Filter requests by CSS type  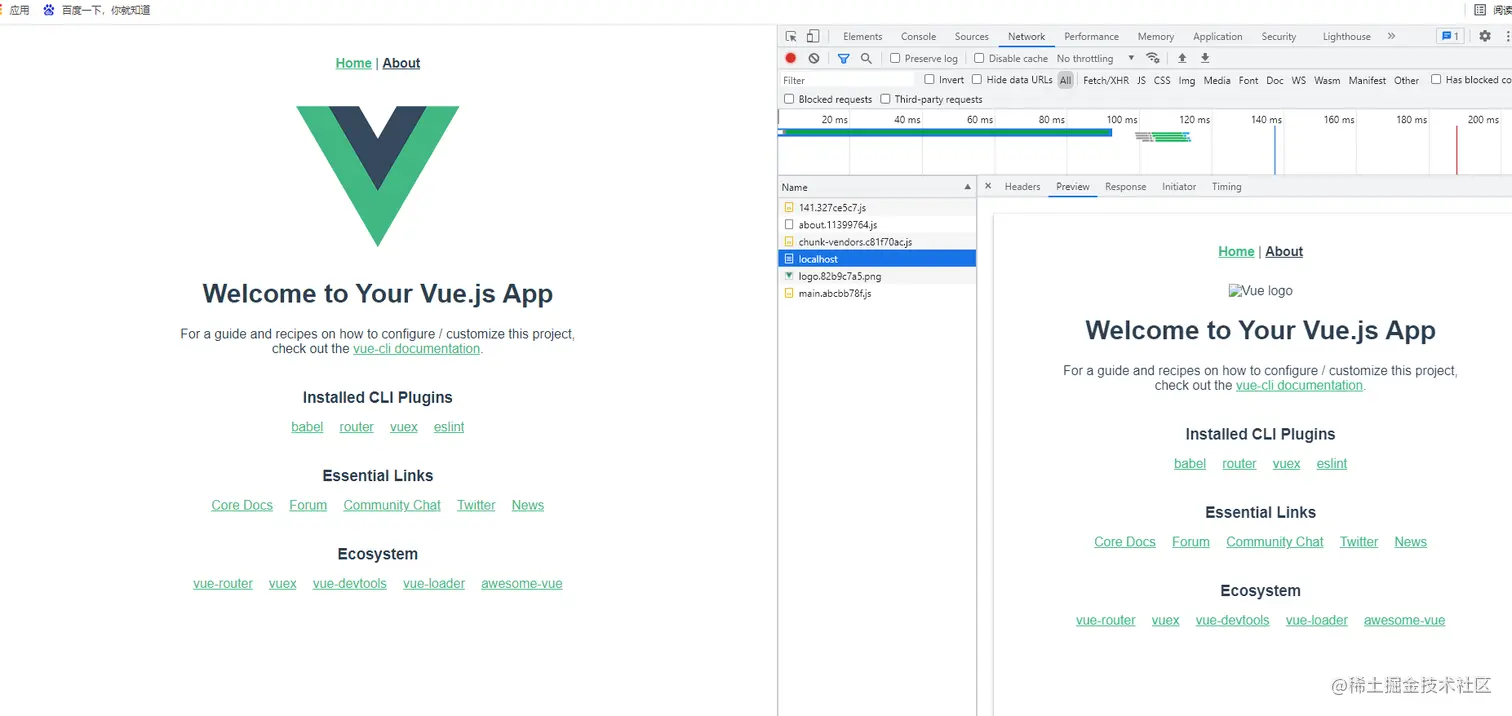(1161, 80)
